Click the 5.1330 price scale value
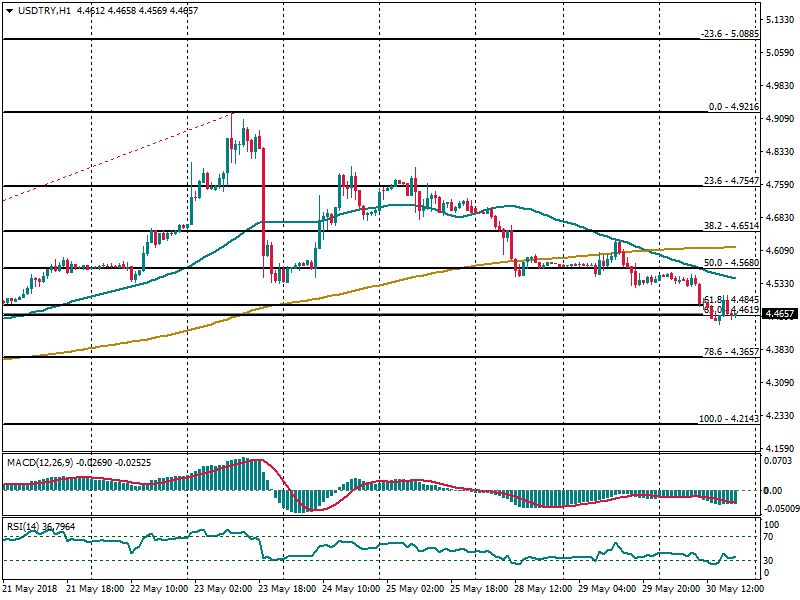The height and width of the screenshot is (600, 800). [778, 20]
